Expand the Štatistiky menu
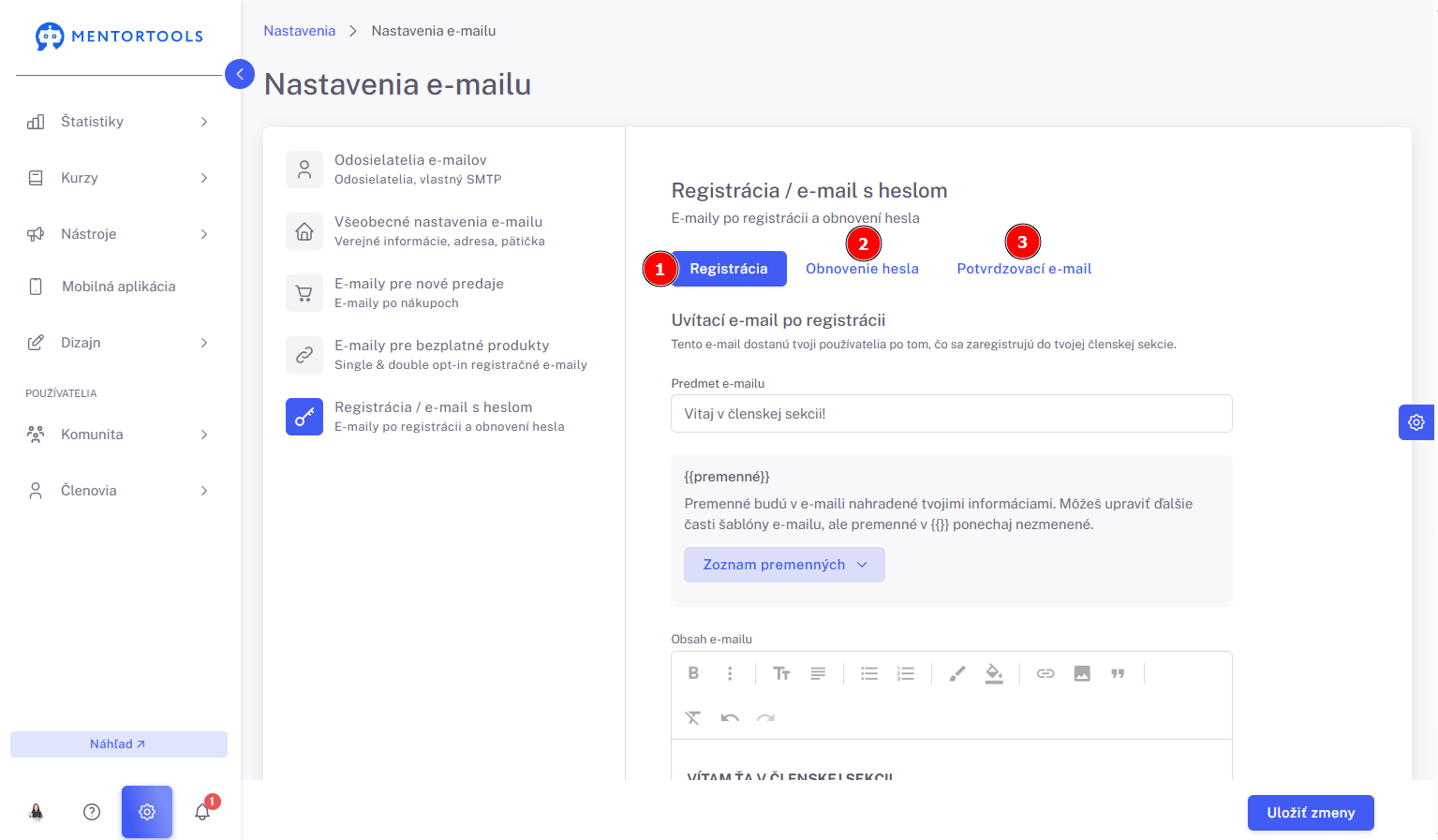 [x=118, y=122]
